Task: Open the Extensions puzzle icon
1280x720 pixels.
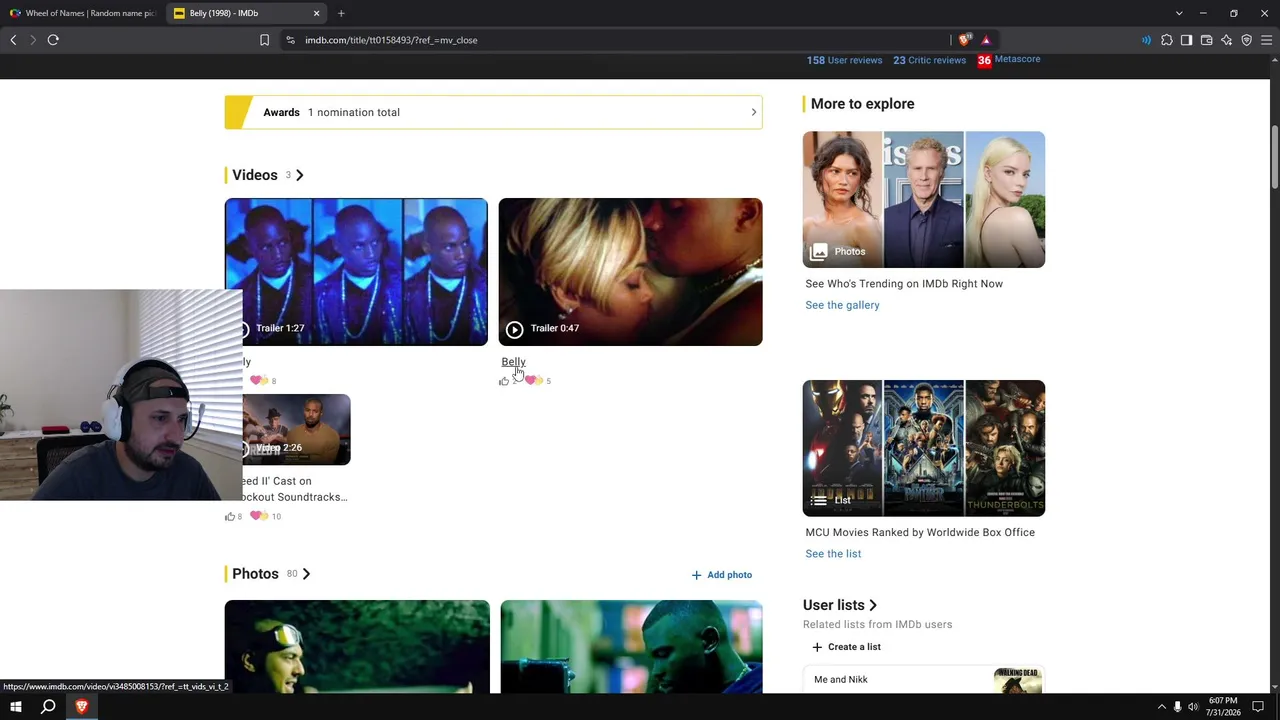Action: tap(1166, 40)
